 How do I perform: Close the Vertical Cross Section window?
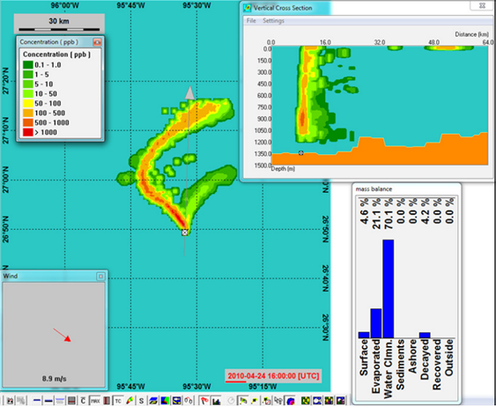pyautogui.click(x=482, y=6)
